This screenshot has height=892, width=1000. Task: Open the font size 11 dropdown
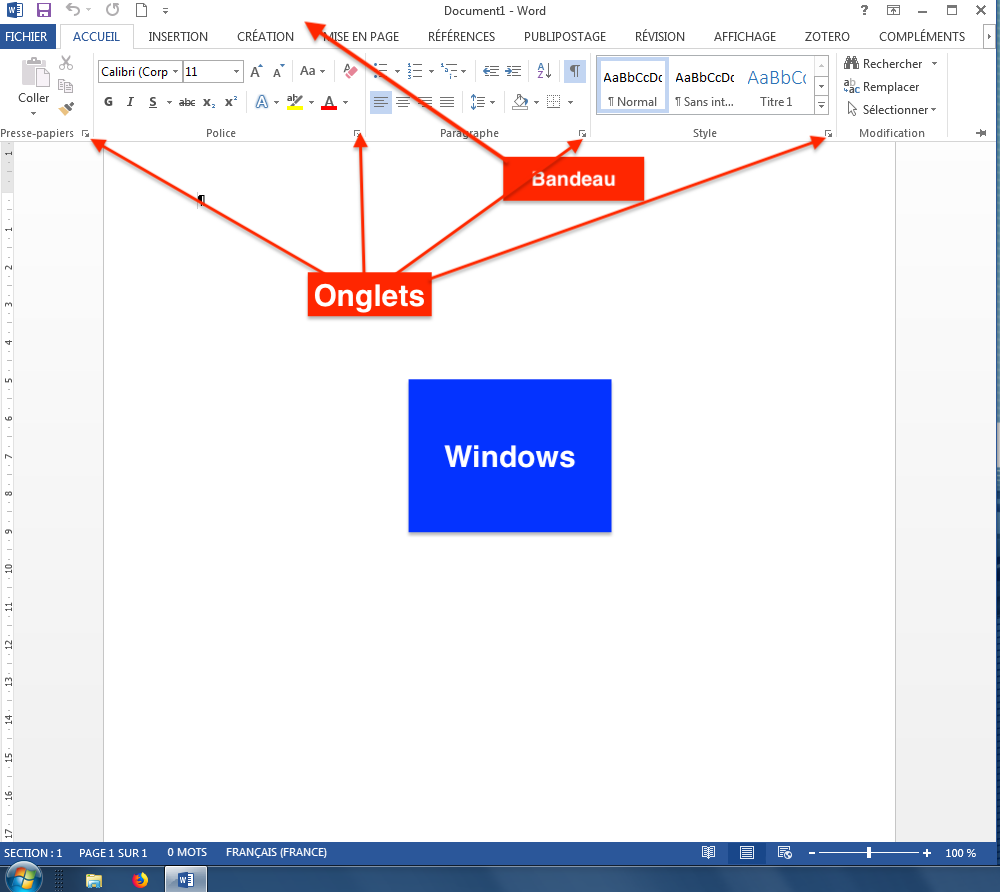point(236,71)
